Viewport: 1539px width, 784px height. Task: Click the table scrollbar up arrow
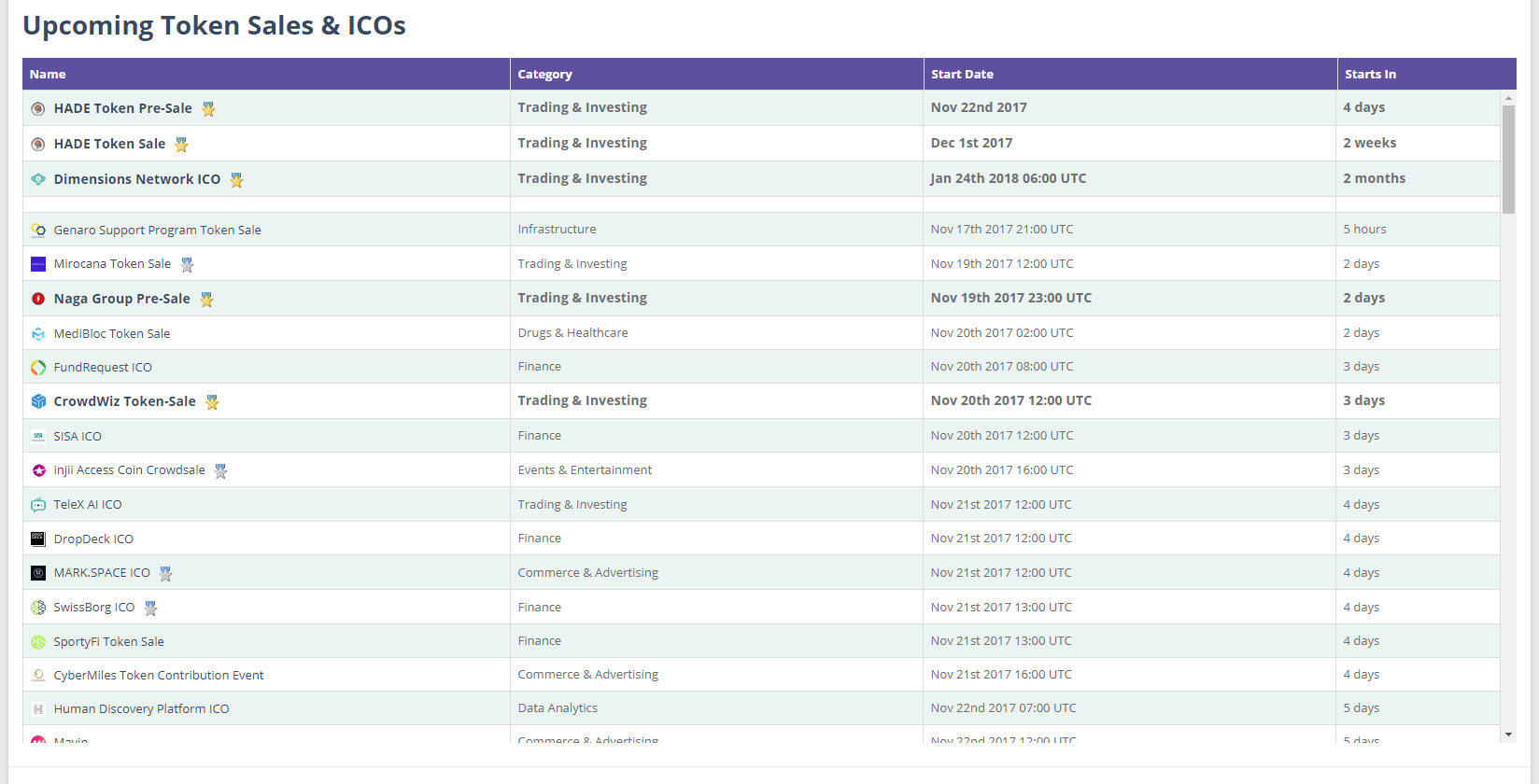point(1508,97)
